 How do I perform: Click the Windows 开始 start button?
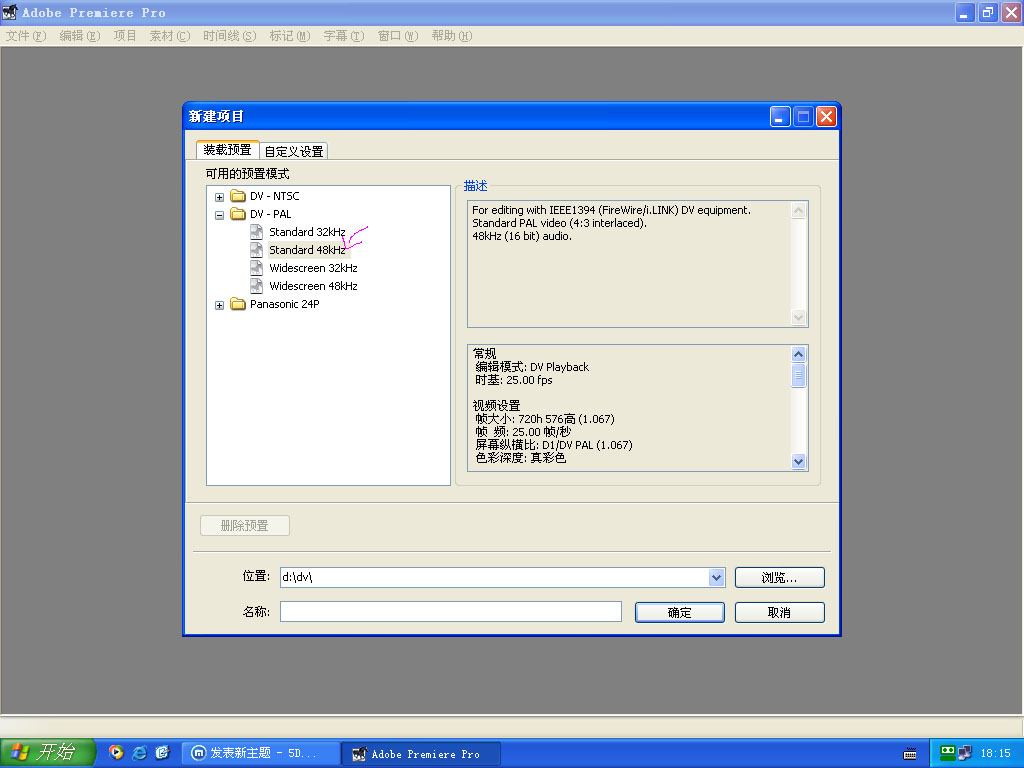point(48,753)
